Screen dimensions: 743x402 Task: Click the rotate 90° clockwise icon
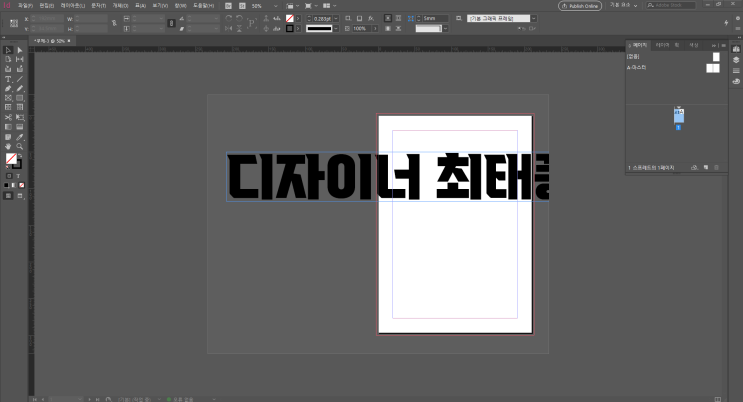(x=228, y=18)
